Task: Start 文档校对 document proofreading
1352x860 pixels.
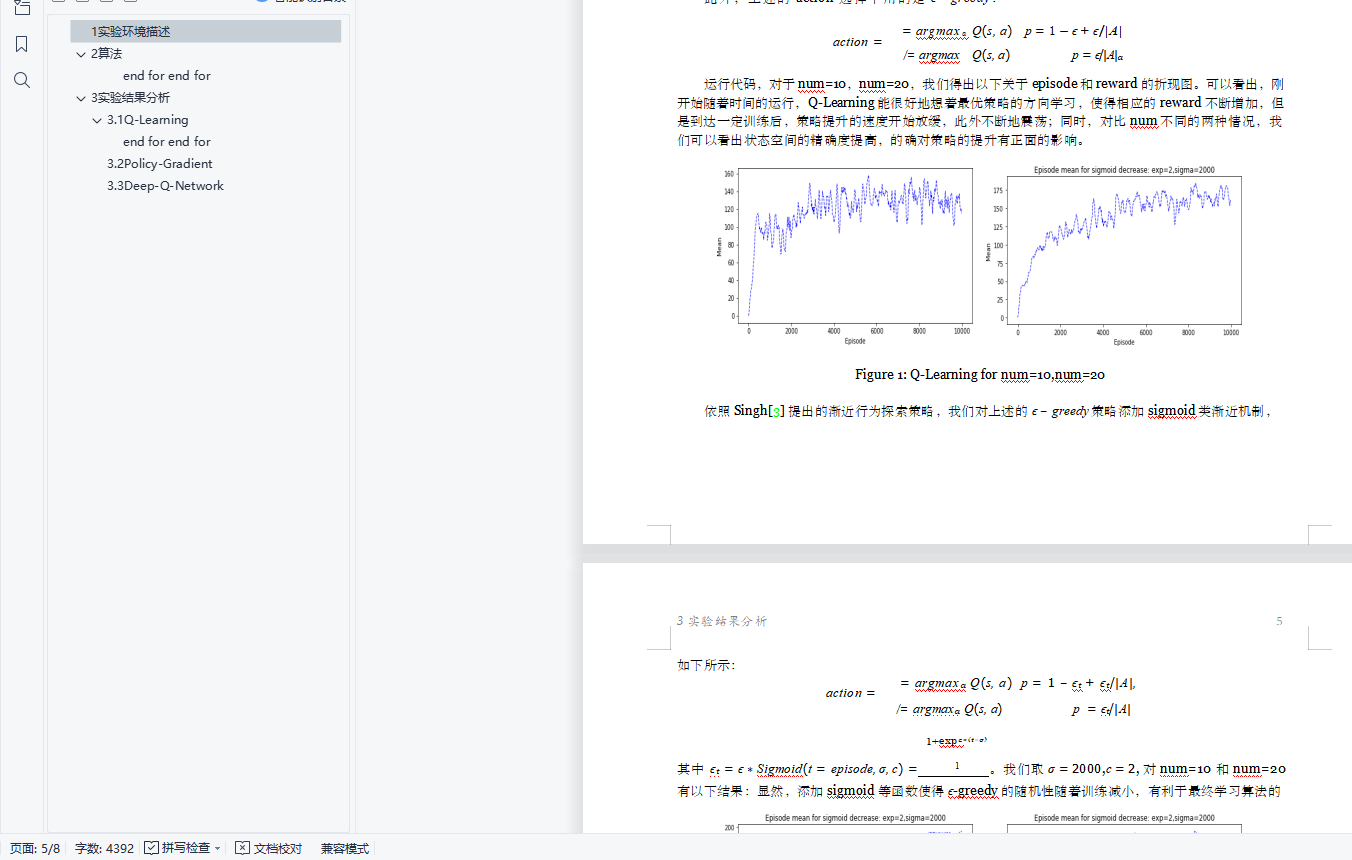Action: click(x=268, y=848)
